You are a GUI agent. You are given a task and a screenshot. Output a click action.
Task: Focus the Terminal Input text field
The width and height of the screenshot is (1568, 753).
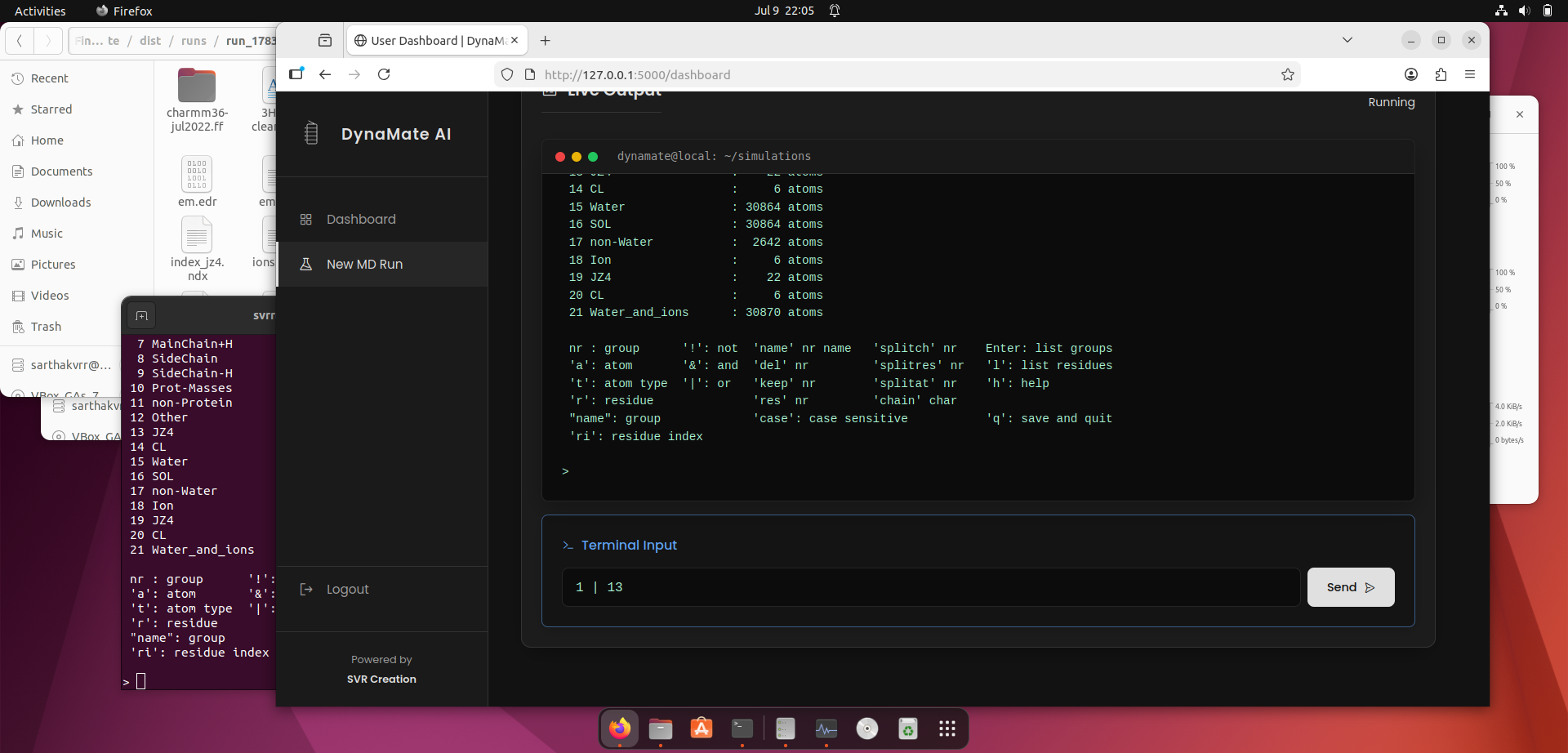click(x=931, y=587)
